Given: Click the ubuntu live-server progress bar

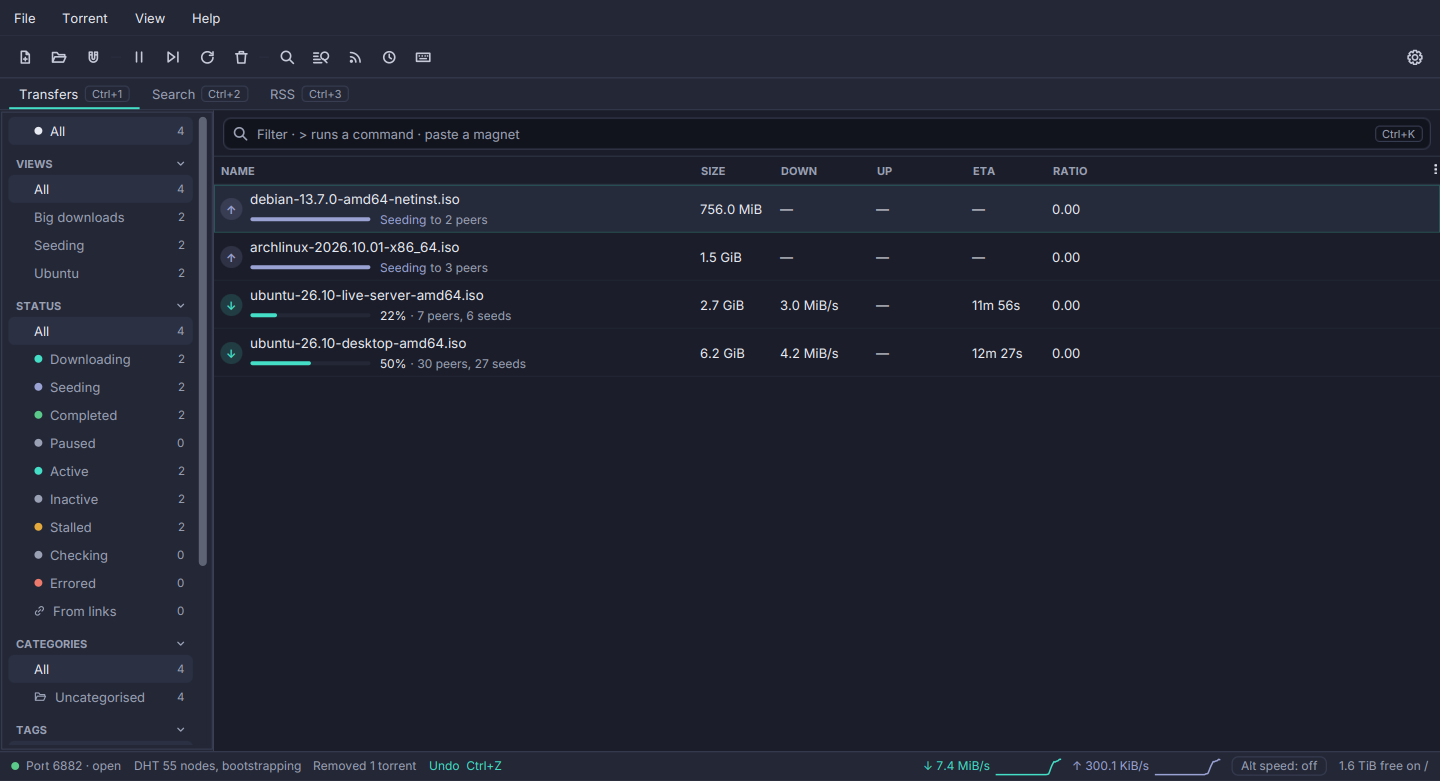Looking at the screenshot, I should pyautogui.click(x=310, y=316).
